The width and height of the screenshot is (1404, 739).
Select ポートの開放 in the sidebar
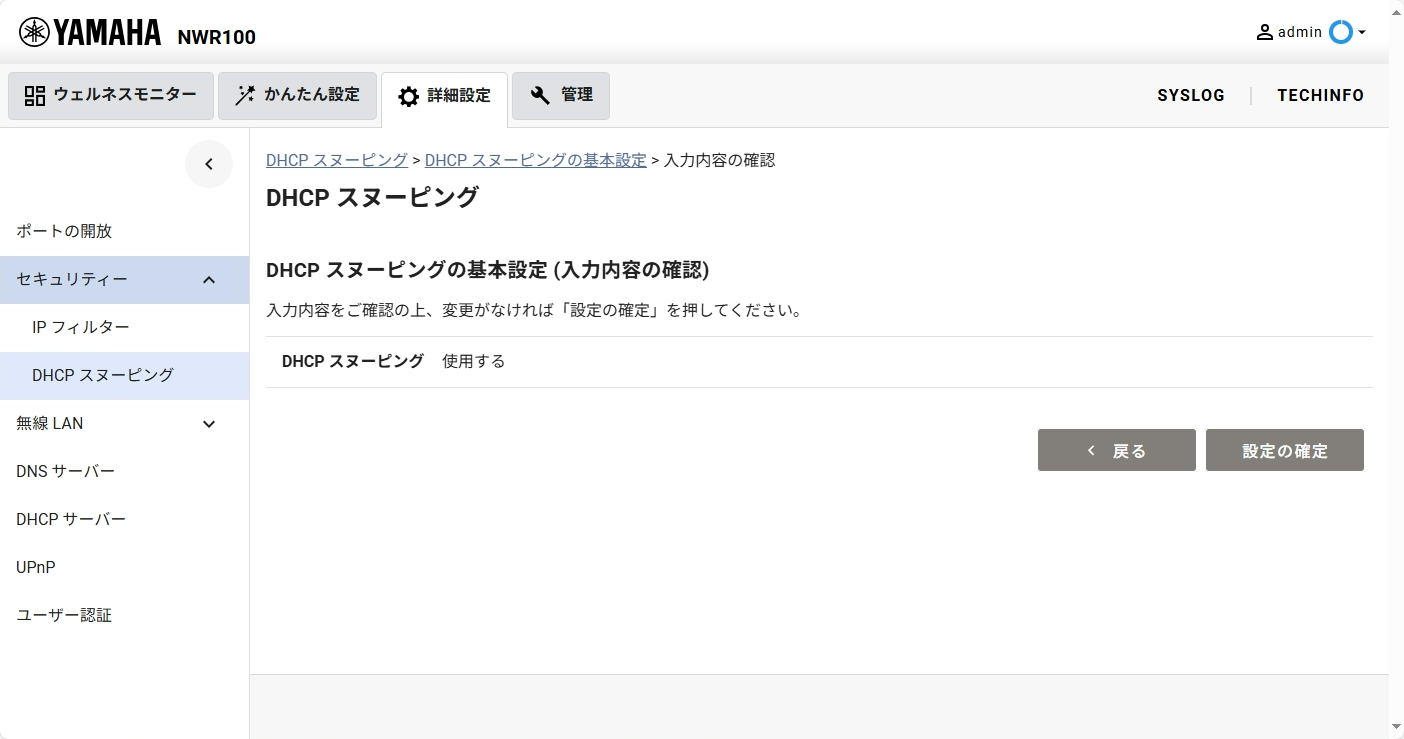[x=64, y=231]
